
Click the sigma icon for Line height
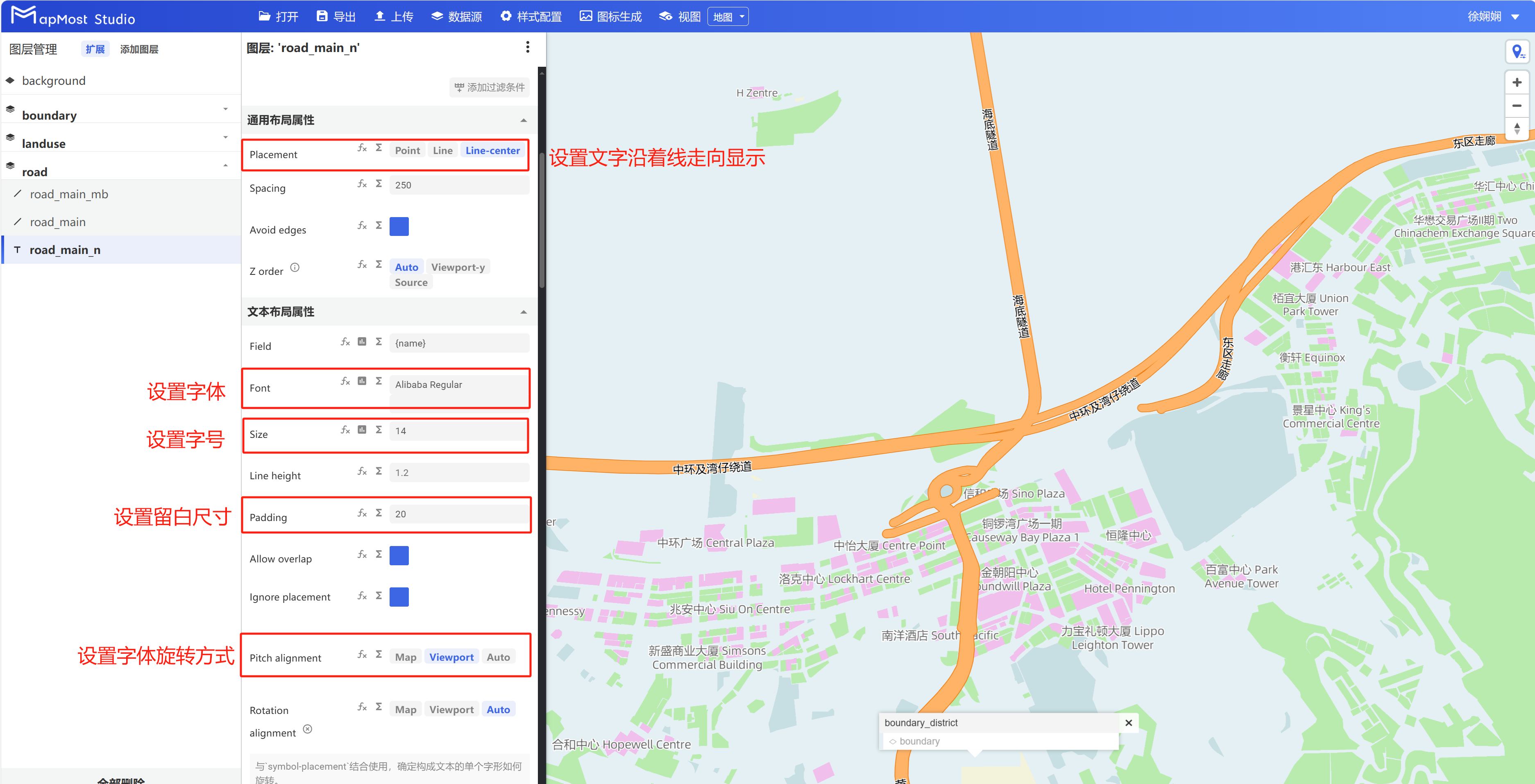click(379, 472)
